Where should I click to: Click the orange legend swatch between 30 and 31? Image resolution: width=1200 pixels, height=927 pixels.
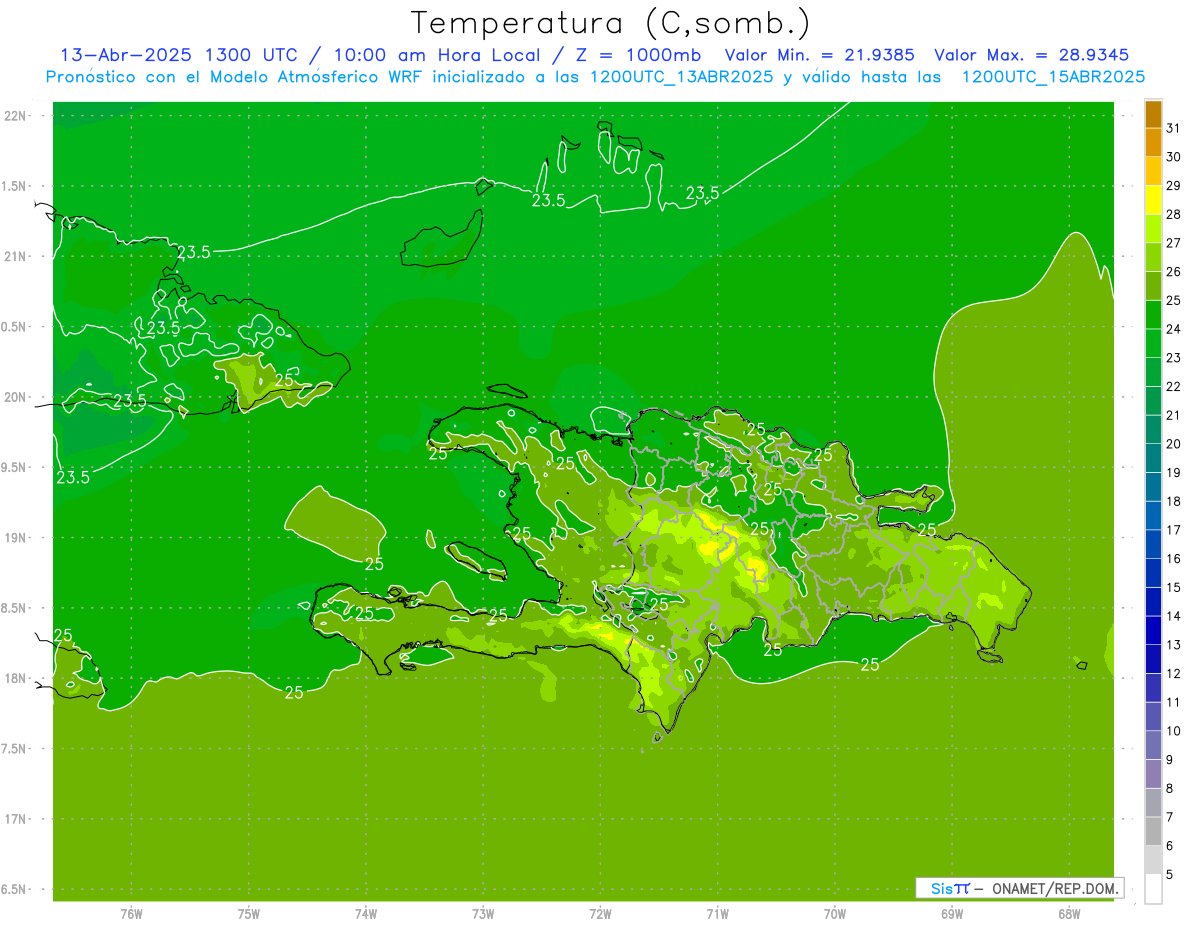click(x=1153, y=143)
